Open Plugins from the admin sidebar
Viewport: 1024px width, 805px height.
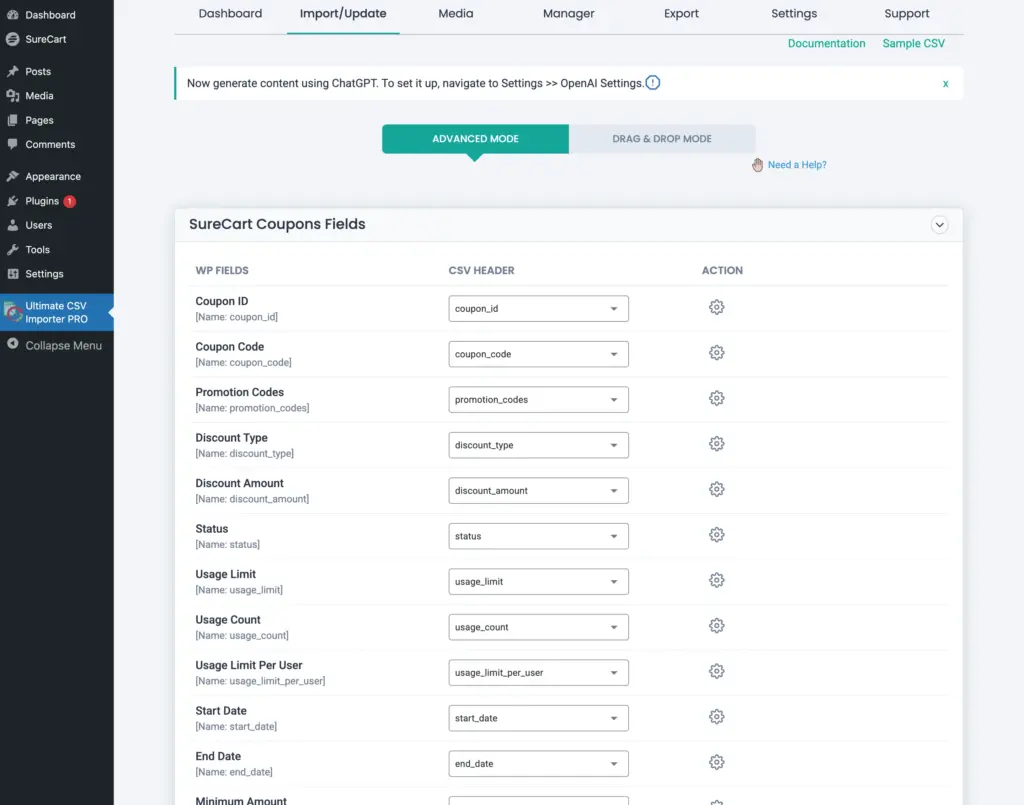[42, 201]
